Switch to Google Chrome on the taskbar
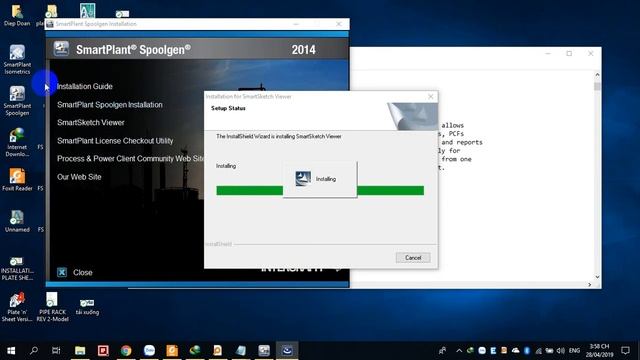Image resolution: width=640 pixels, height=360 pixels. [x=126, y=351]
